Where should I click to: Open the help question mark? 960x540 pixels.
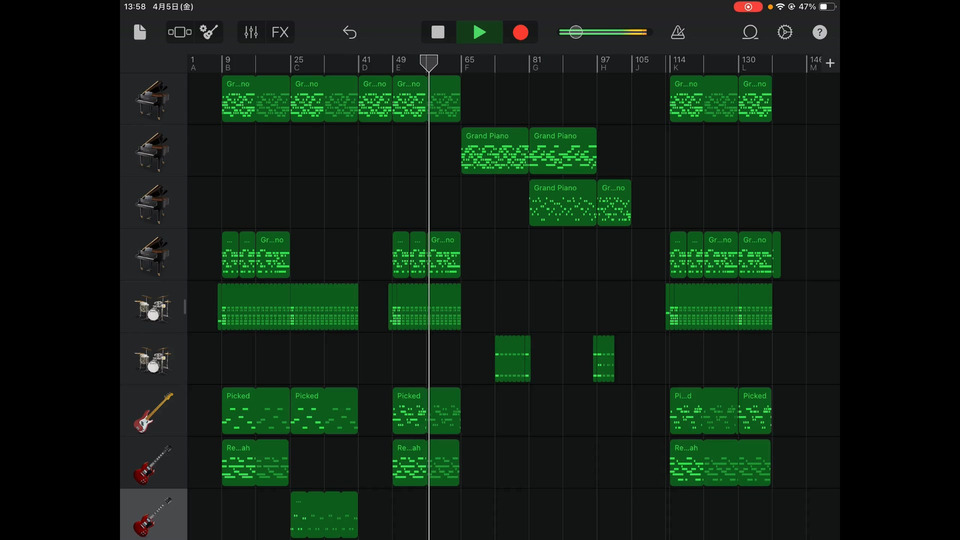[820, 32]
